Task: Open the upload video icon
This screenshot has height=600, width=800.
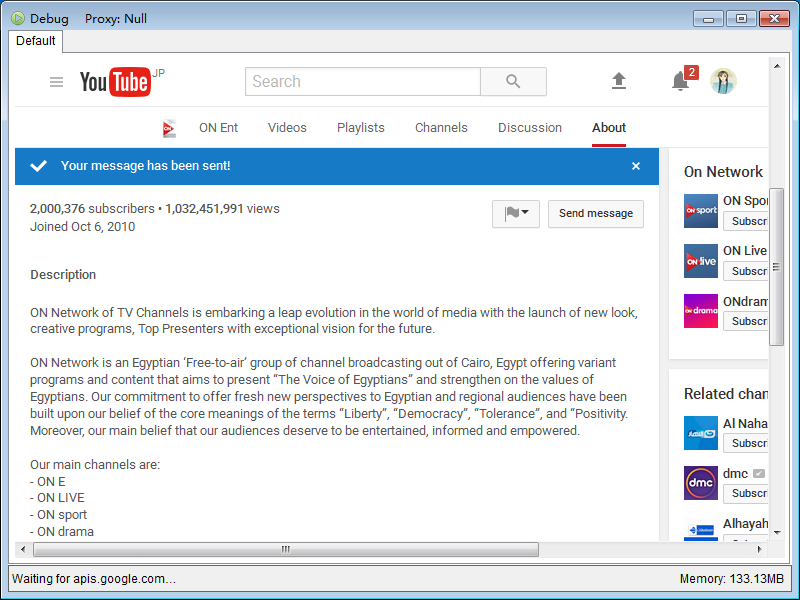Action: (619, 81)
